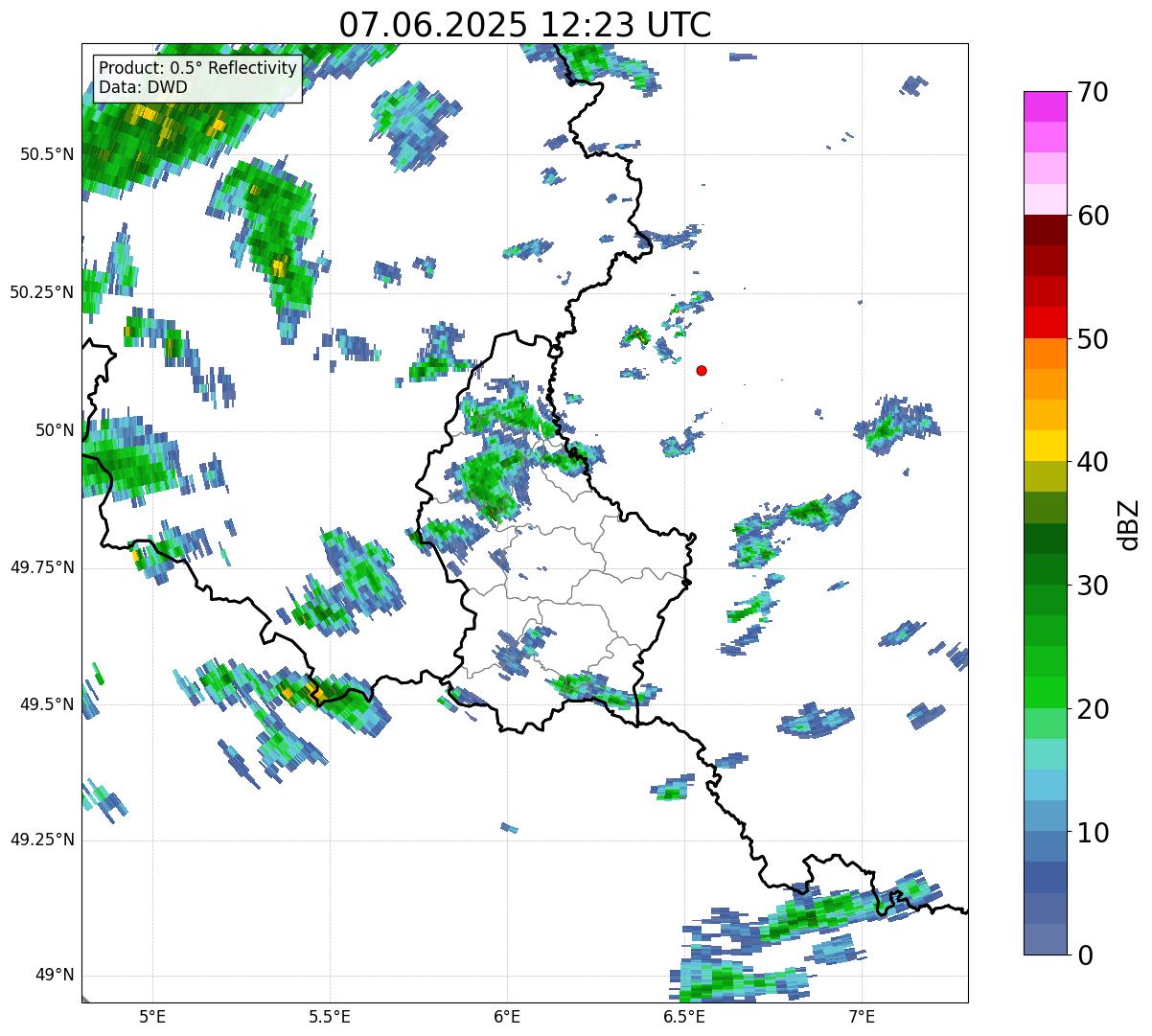Click the 6°E longitude label
The image size is (1152, 1036).
point(507,1016)
